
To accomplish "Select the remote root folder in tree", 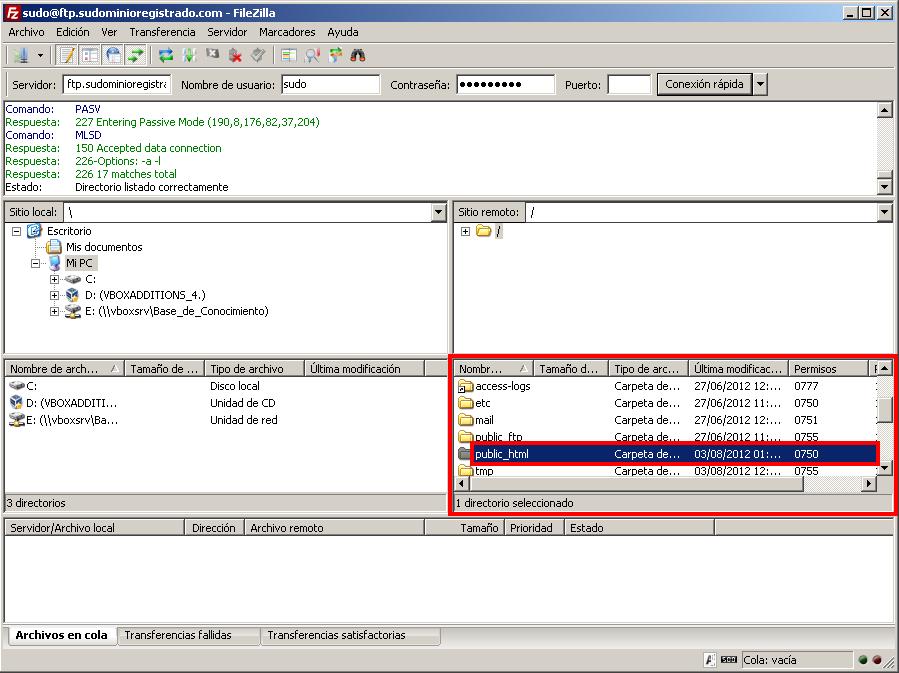I will (x=498, y=231).
